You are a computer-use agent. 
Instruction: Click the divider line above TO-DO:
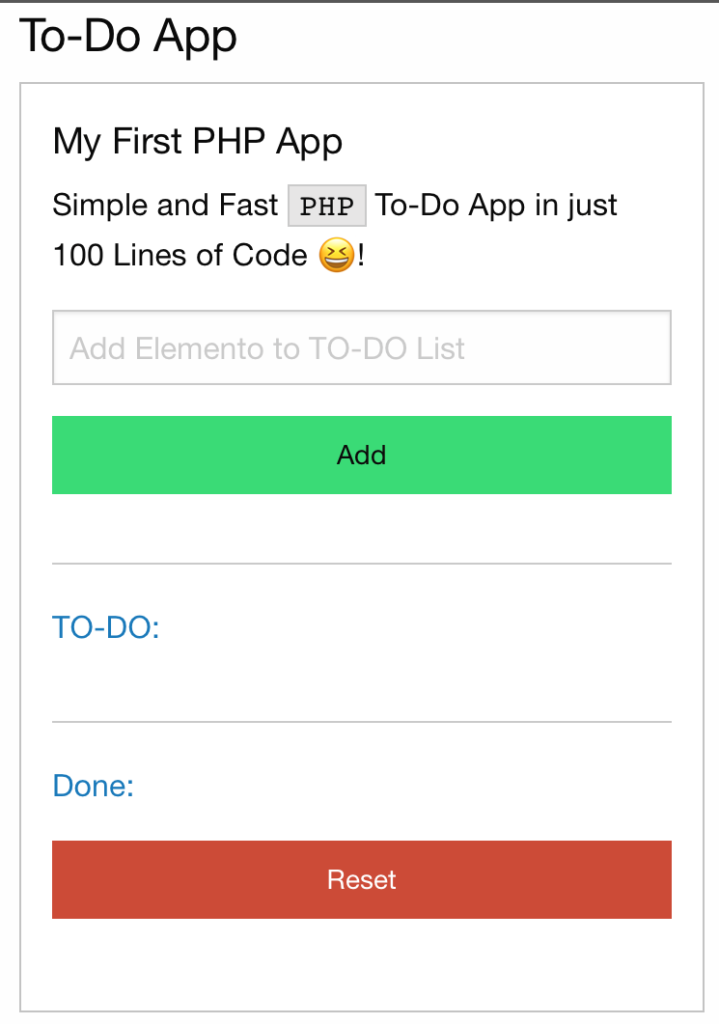(362, 564)
